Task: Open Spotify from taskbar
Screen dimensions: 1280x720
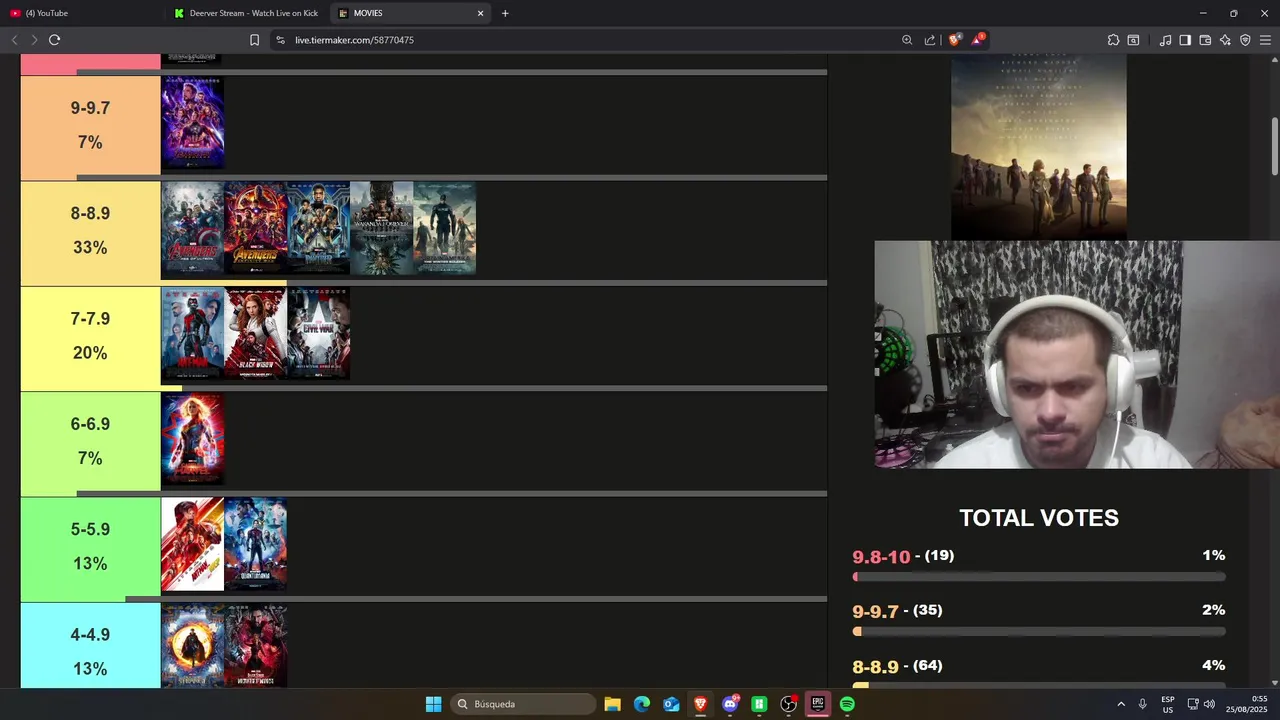Action: [847, 704]
